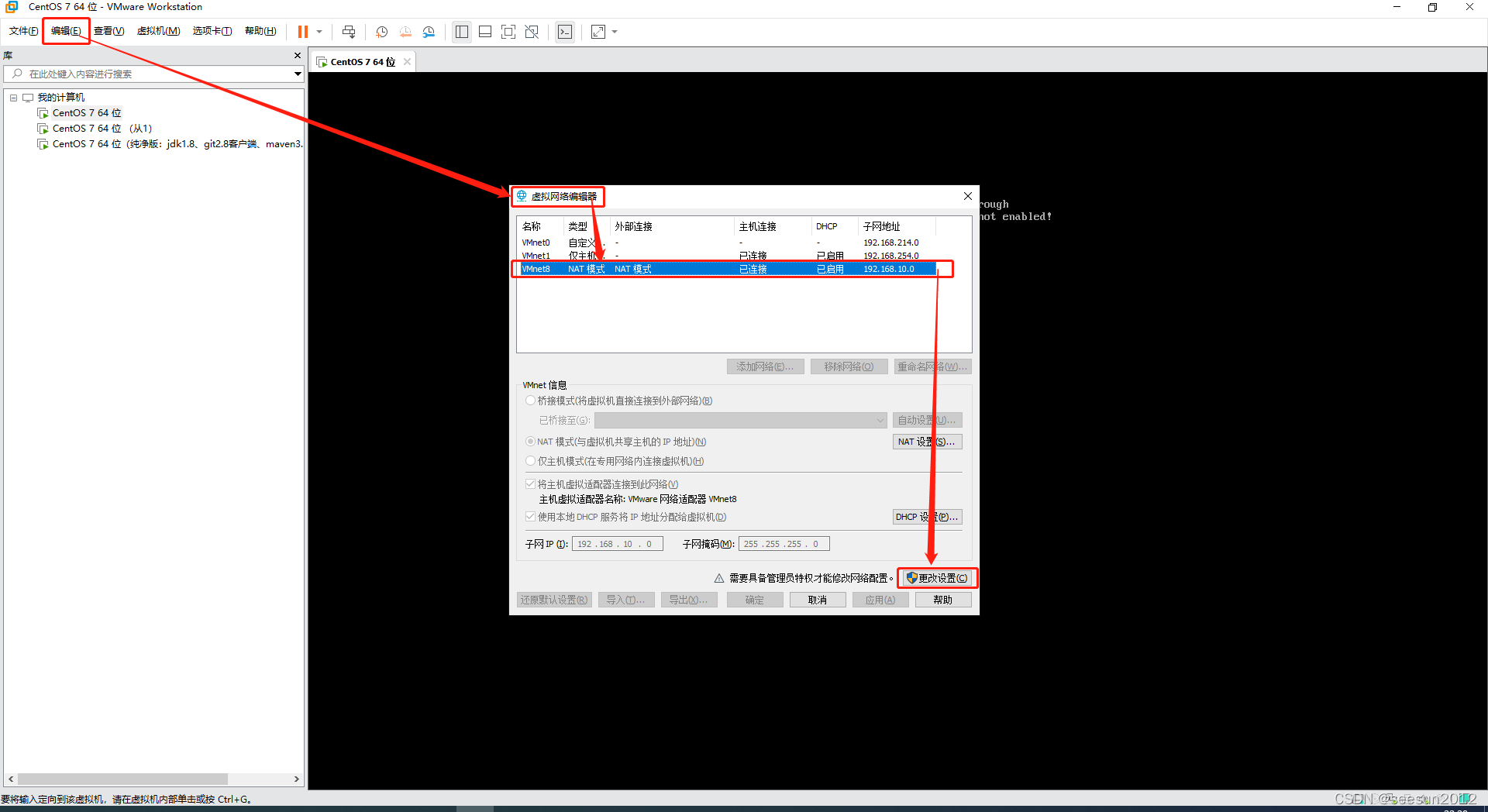Take a snapshot of the virtual machine

tap(381, 32)
